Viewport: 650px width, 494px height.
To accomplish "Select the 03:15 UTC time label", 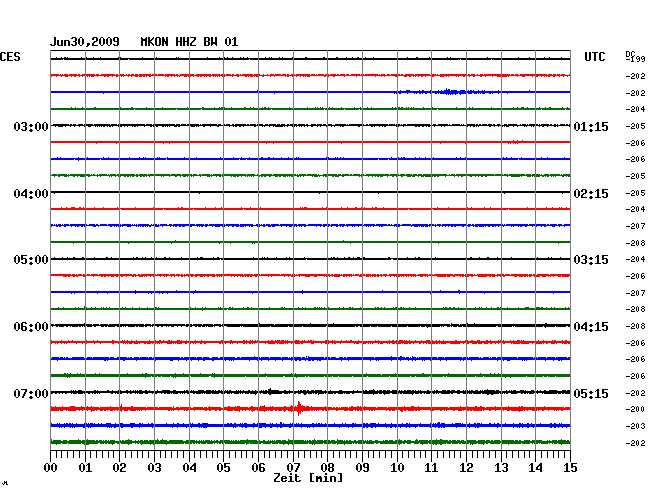I will [x=591, y=260].
